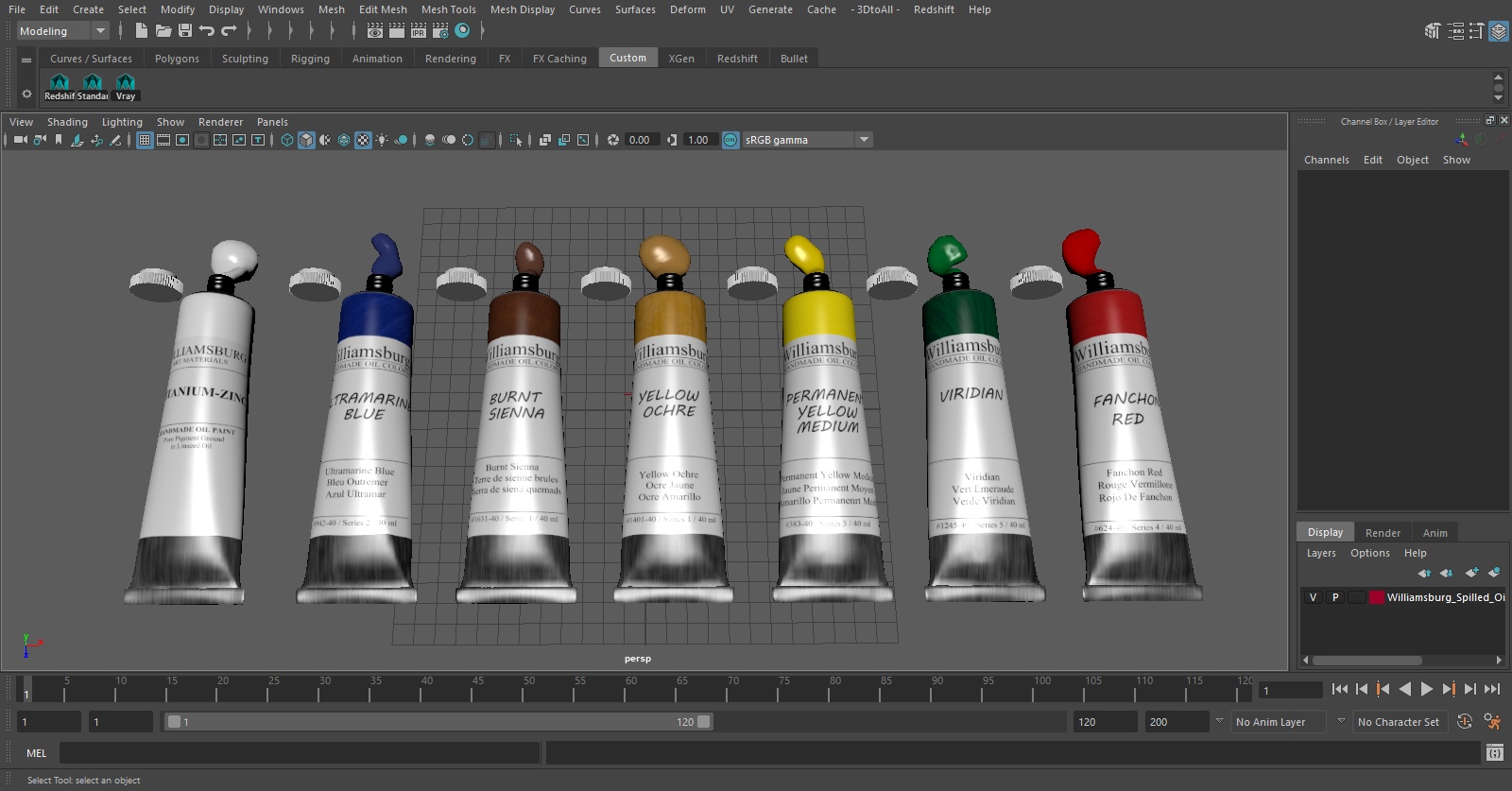This screenshot has width=1512, height=791.
Task: Click the Redshift shelf button
Action: click(60, 87)
